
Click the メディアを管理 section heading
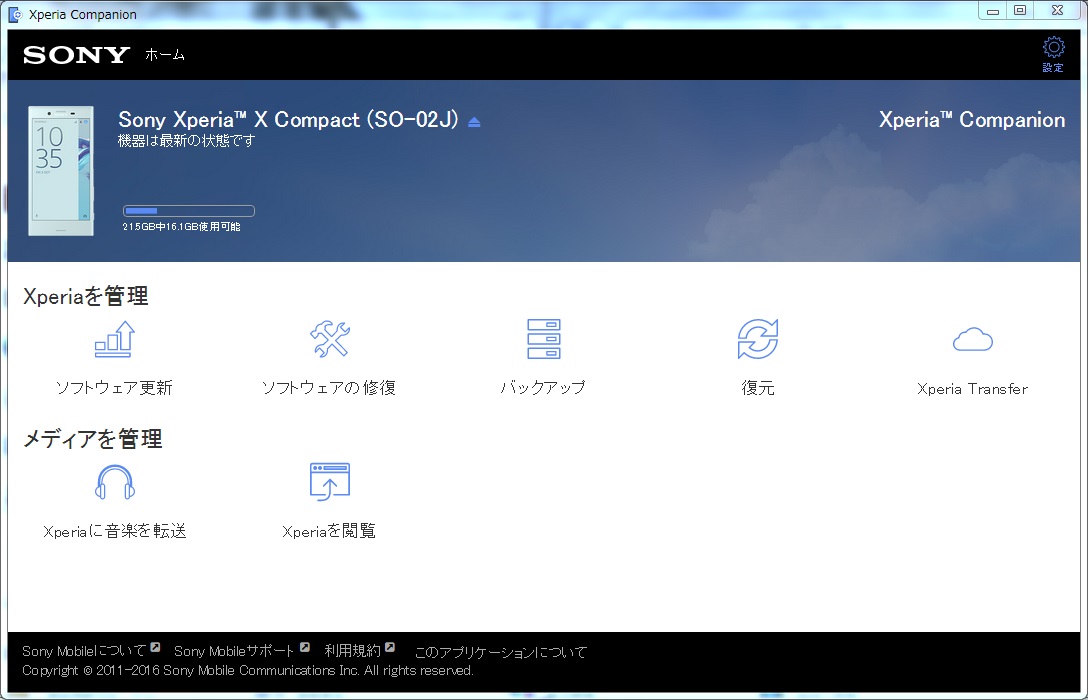point(93,439)
